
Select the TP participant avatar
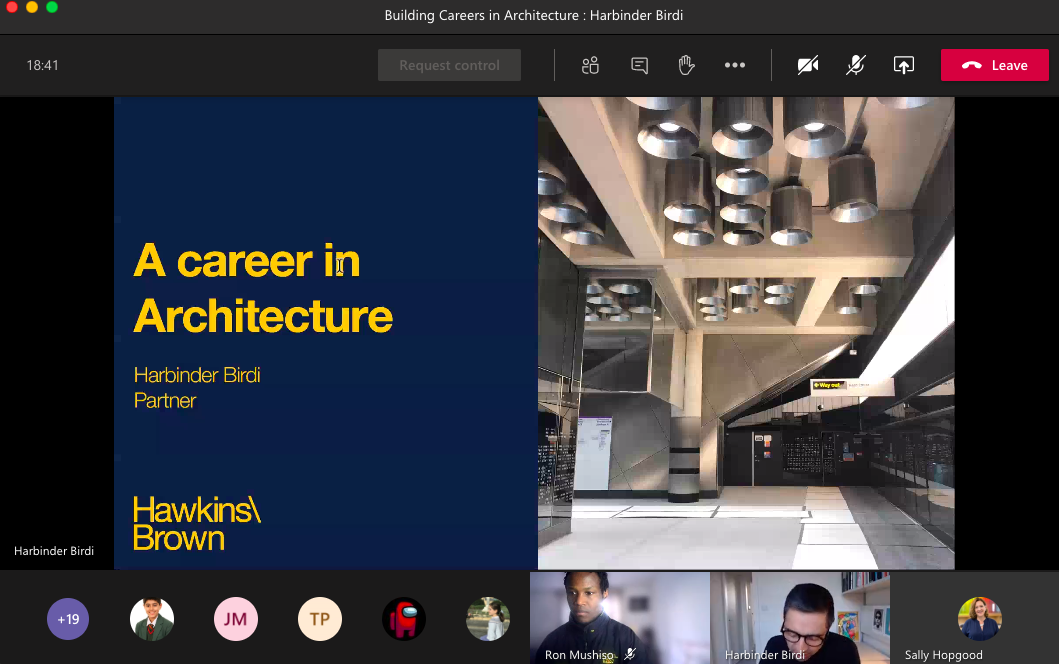[319, 619]
